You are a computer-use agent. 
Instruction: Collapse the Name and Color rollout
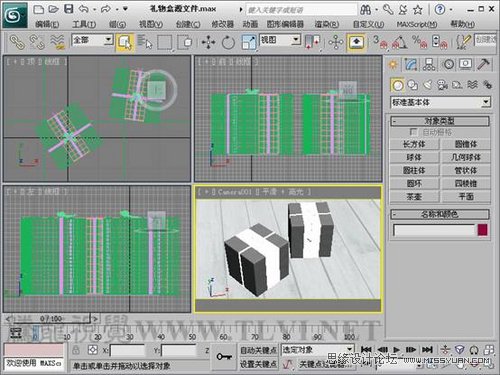tap(440, 214)
